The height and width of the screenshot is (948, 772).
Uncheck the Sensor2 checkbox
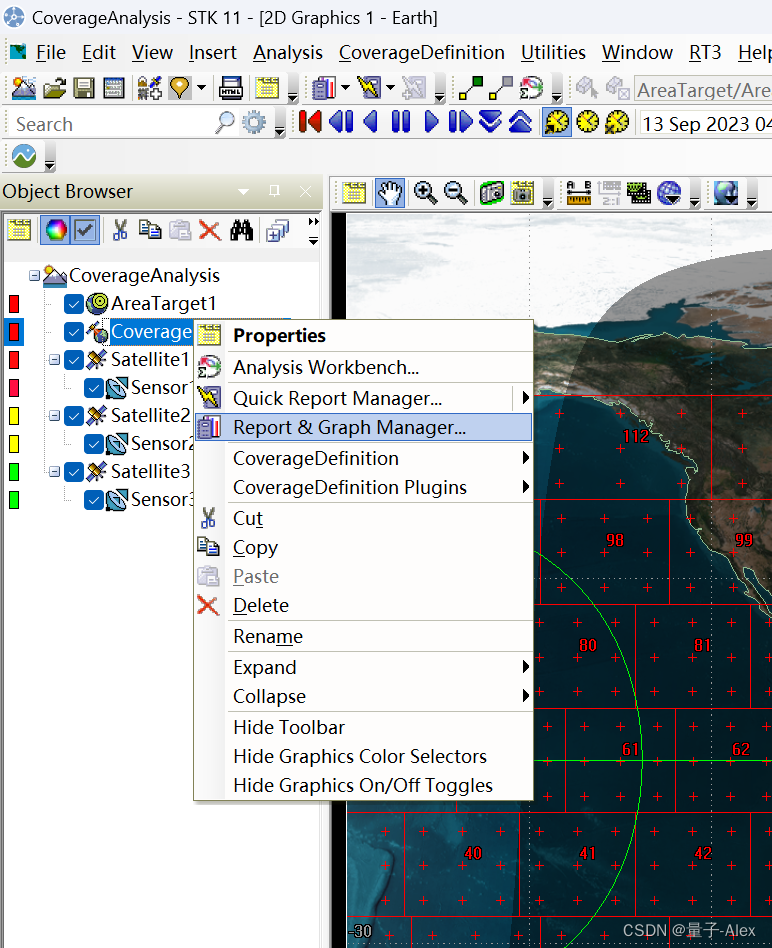pyautogui.click(x=94, y=444)
